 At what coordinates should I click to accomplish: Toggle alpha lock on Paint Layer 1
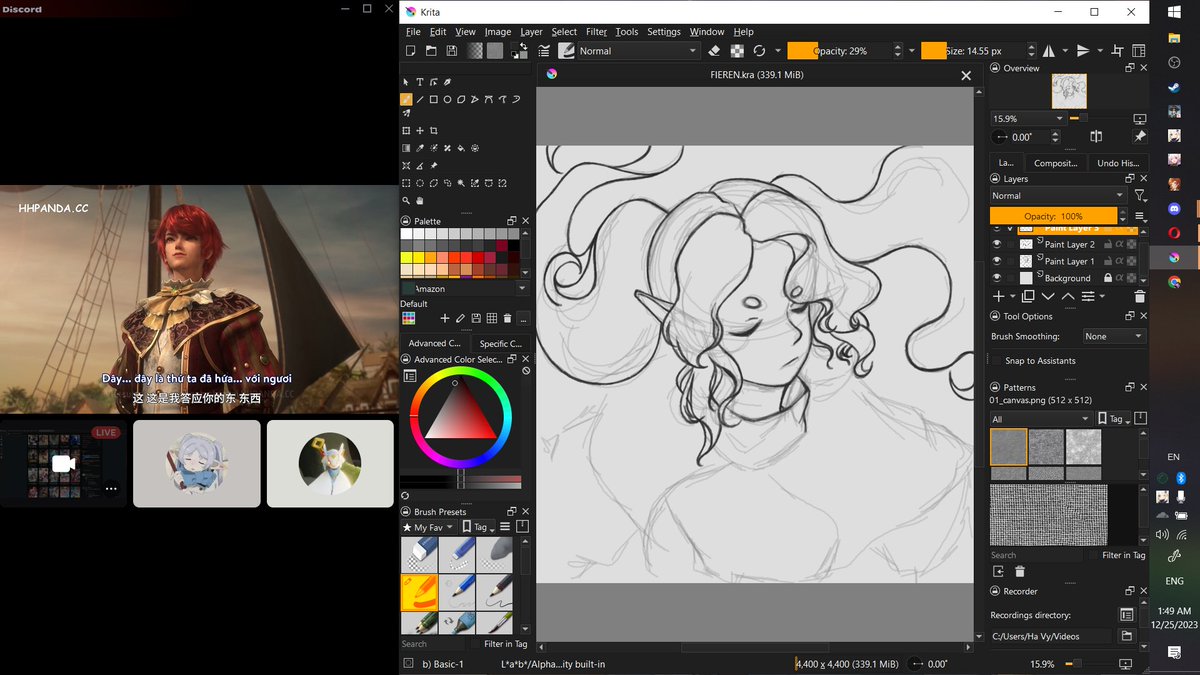coord(1120,261)
